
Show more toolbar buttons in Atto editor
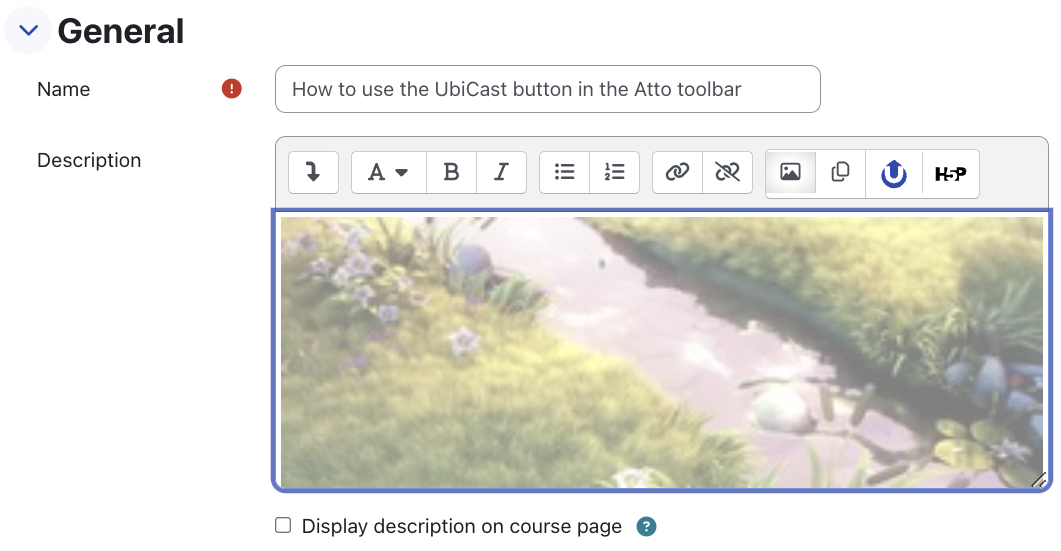[313, 173]
